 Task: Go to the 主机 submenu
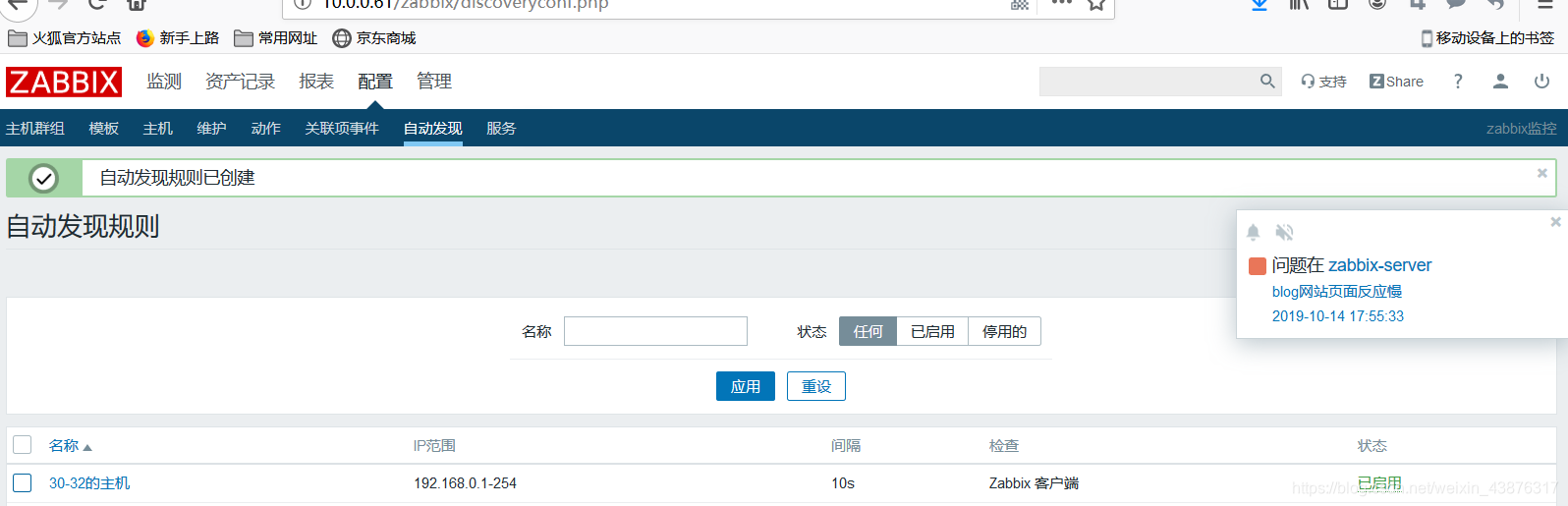(157, 129)
